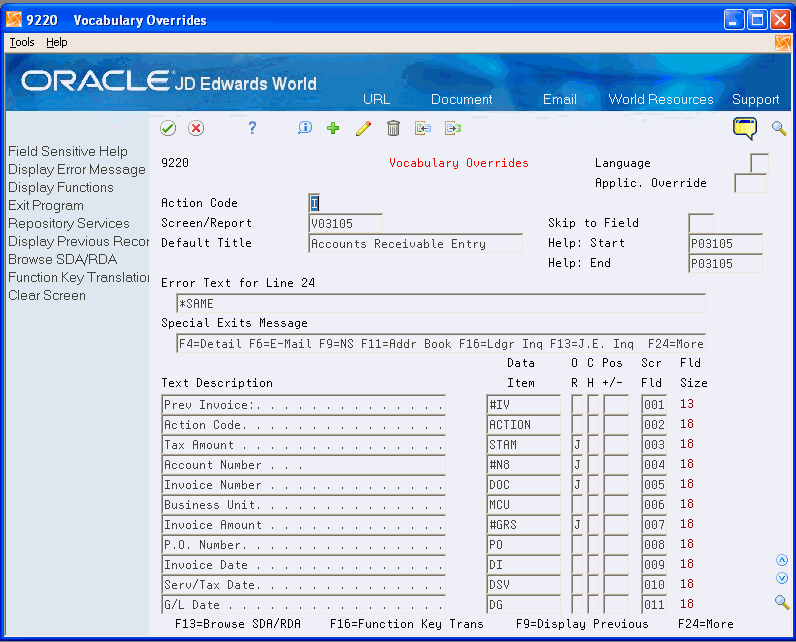796x642 pixels.
Task: Click the scroll up arrow circle icon
Action: (782, 560)
